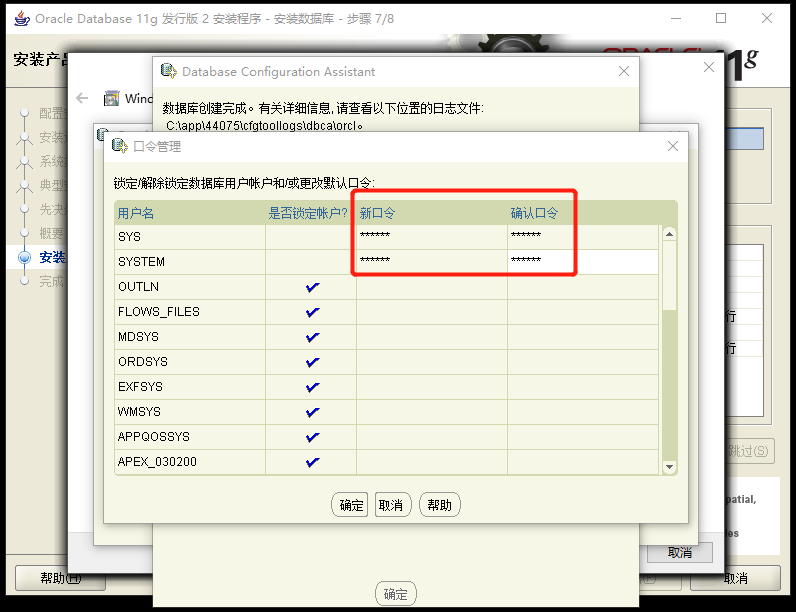The image size is (796, 612).
Task: Toggle lock checkbox for APPQOSSYS account
Action: coord(312,437)
